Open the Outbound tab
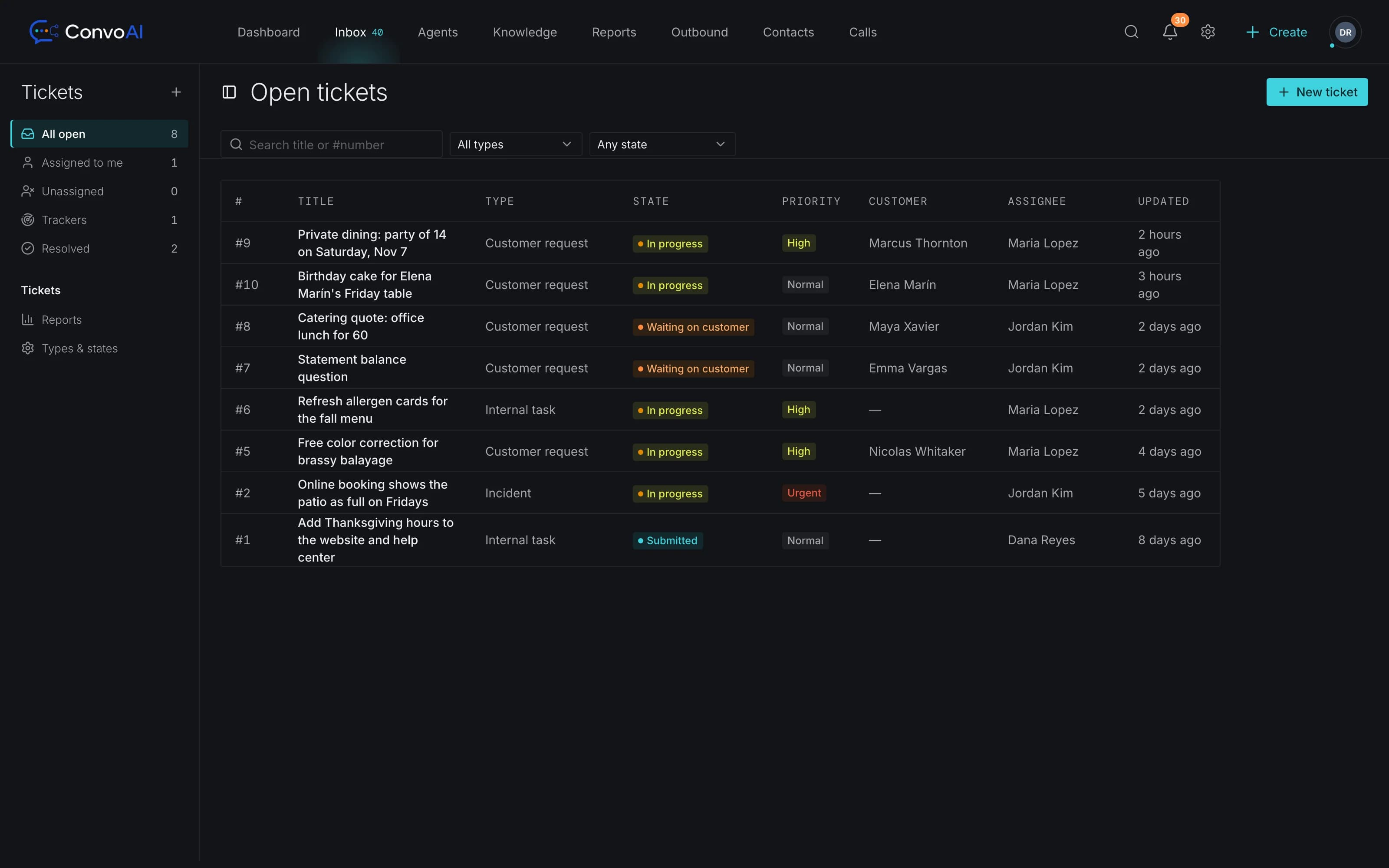The width and height of the screenshot is (1389, 868). [x=699, y=32]
